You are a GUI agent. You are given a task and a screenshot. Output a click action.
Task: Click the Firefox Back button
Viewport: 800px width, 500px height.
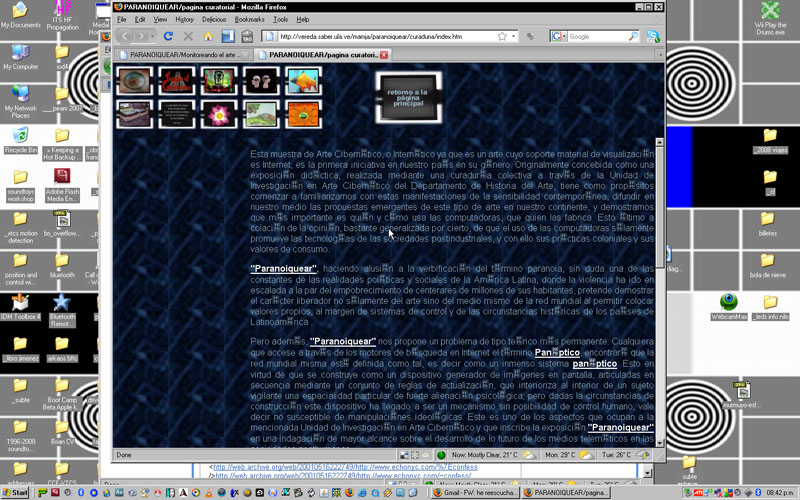[126, 36]
